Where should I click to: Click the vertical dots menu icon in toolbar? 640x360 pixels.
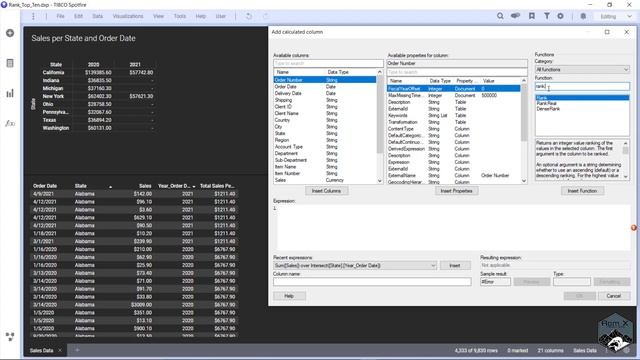[33, 16]
